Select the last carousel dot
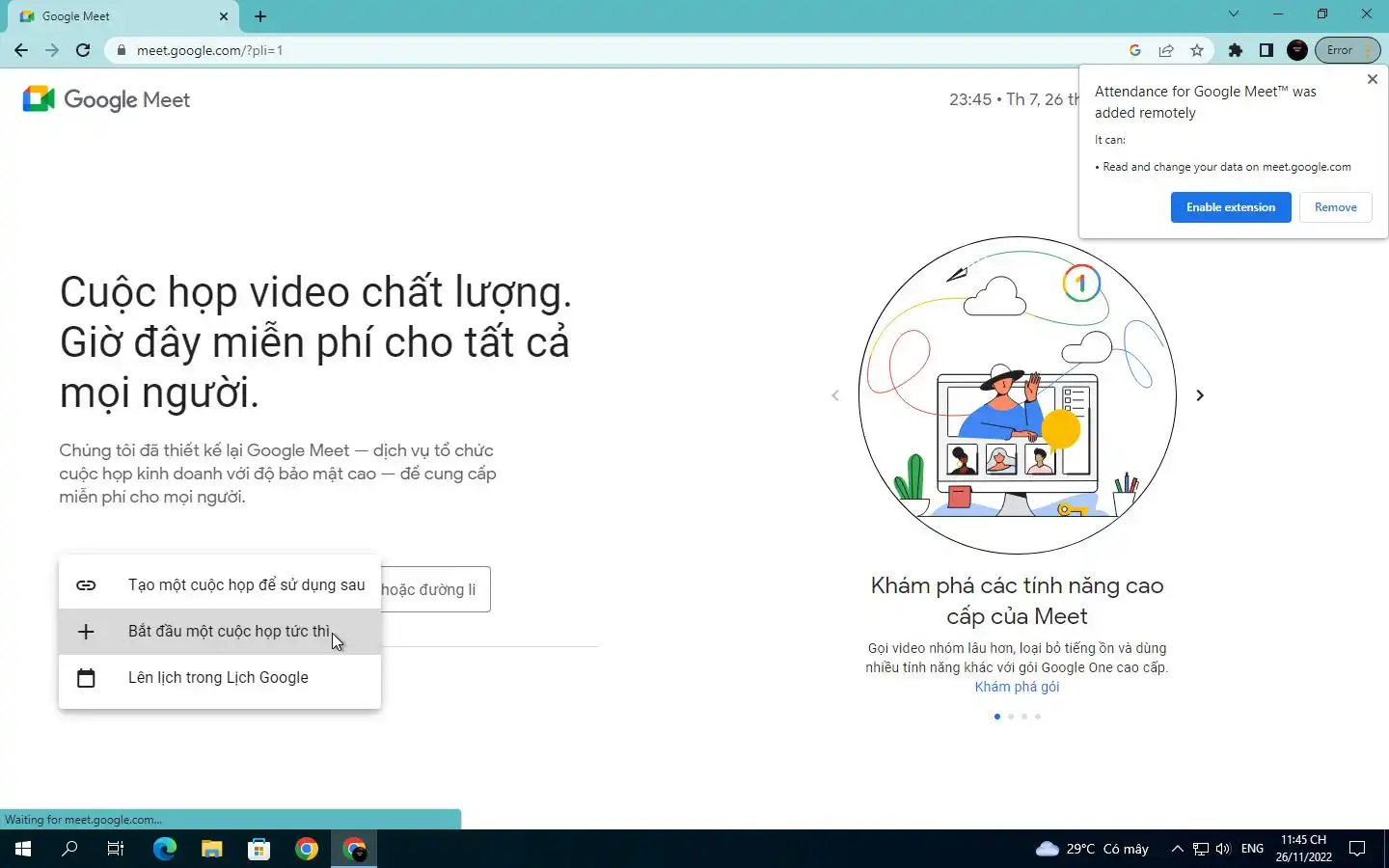Image resolution: width=1389 pixels, height=868 pixels. 1038,717
